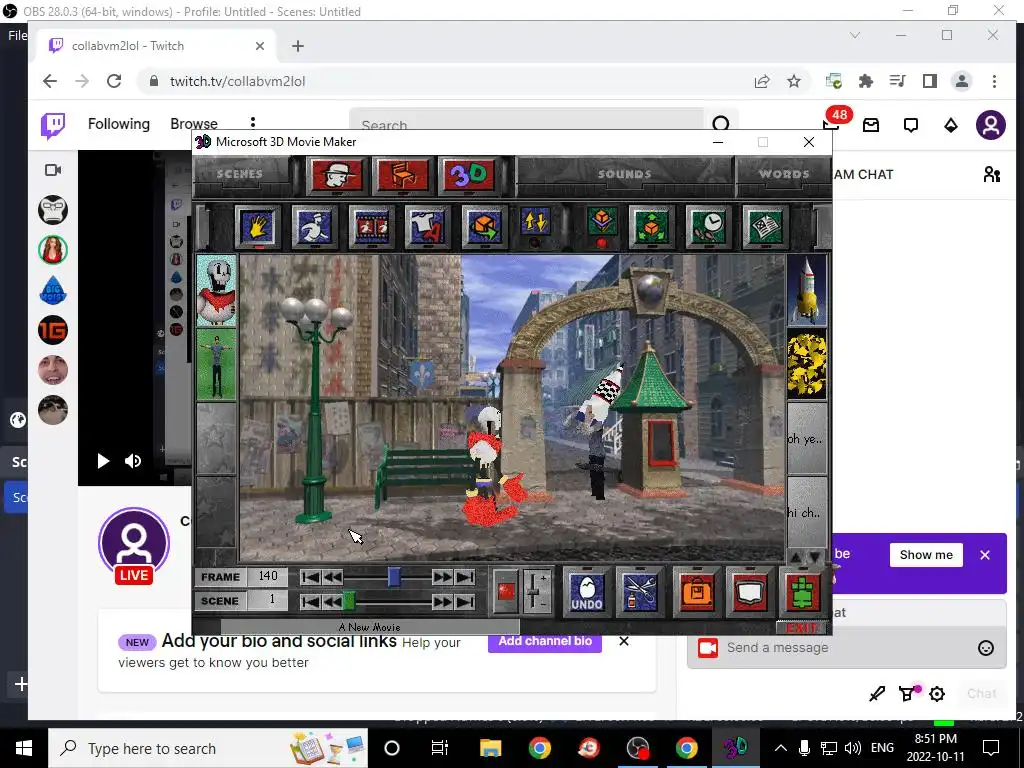
Task: Open the orange portfolio bag icon
Action: coord(697,592)
